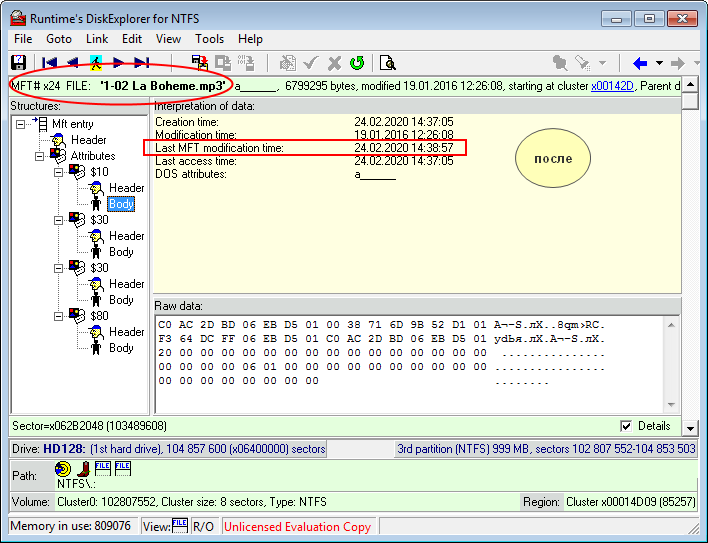Viewport: 708px width, 543px height.
Task: Click the blue back arrow
Action: 640,63
